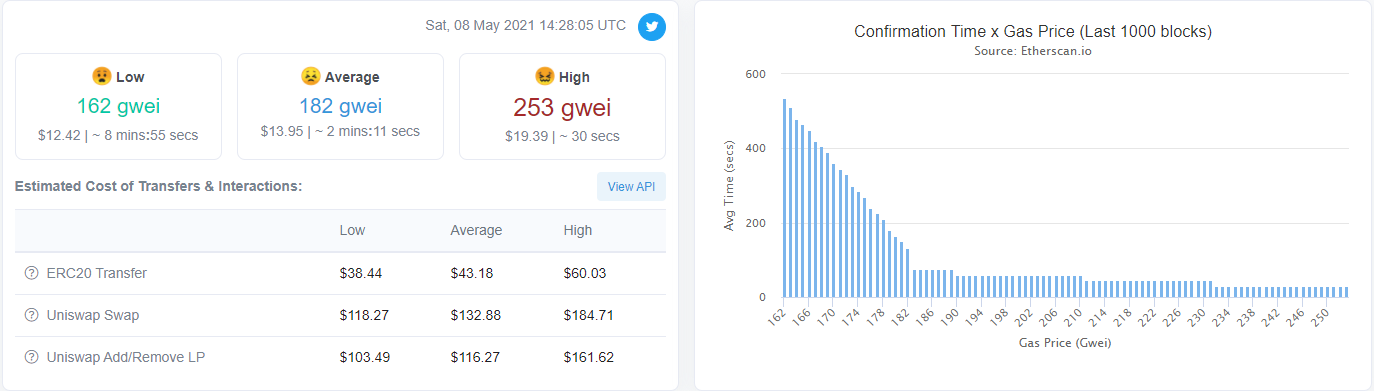The width and height of the screenshot is (1374, 391).
Task: Click the emoji in the Average gas card
Action: click(310, 76)
